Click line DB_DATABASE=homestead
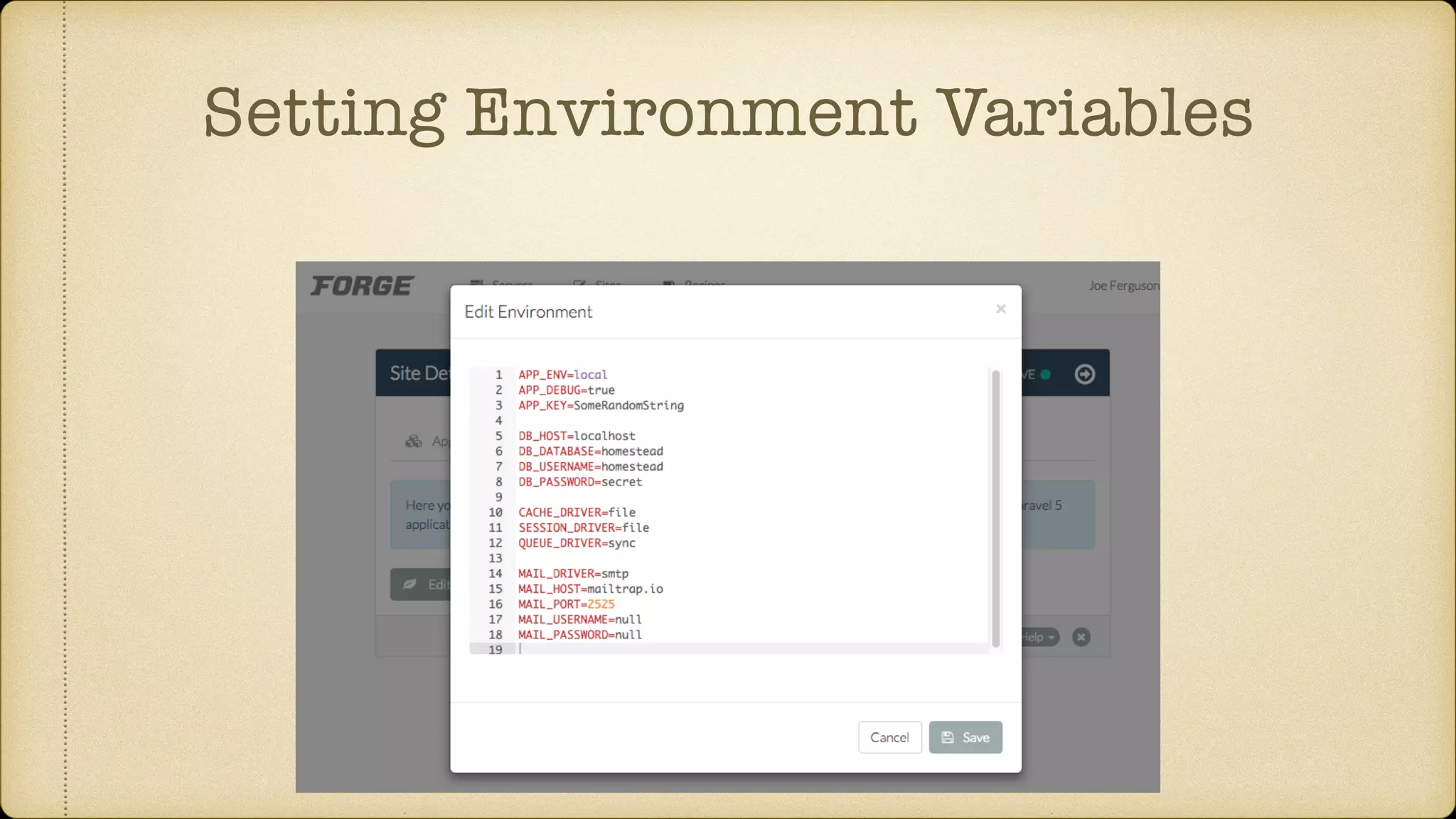1456x819 pixels. (590, 451)
